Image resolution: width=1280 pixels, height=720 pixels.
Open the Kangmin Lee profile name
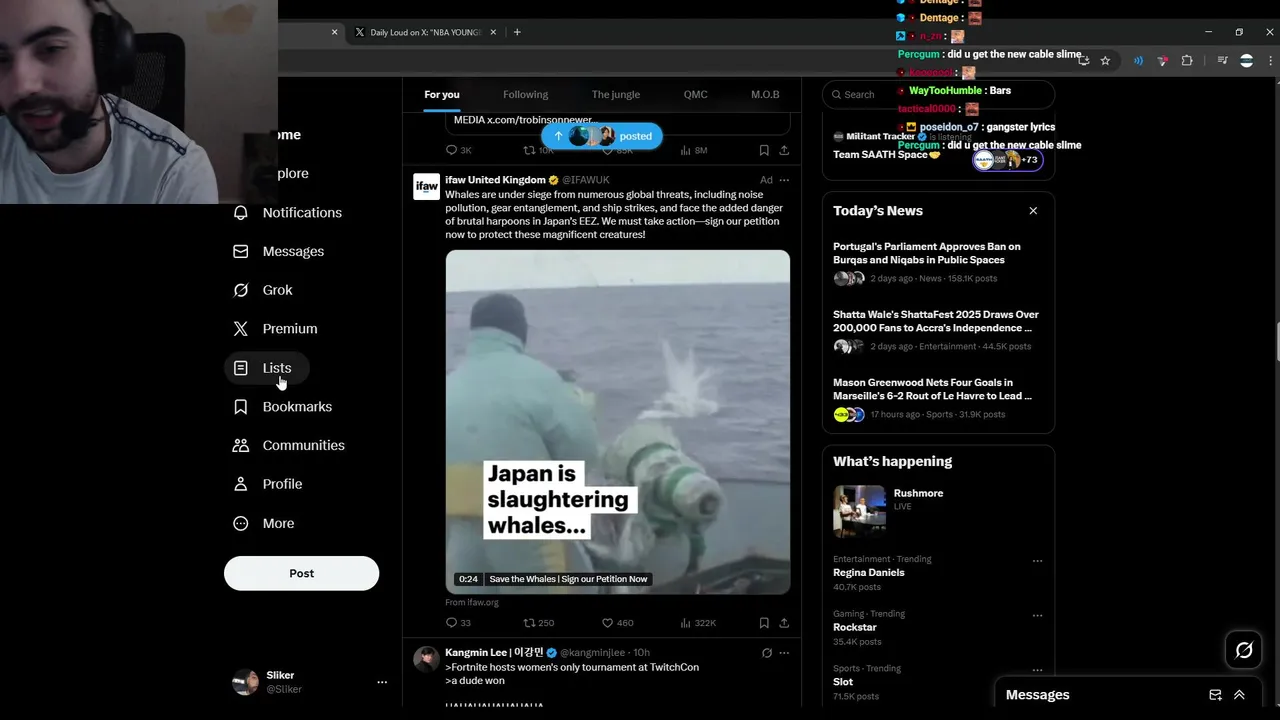(494, 653)
